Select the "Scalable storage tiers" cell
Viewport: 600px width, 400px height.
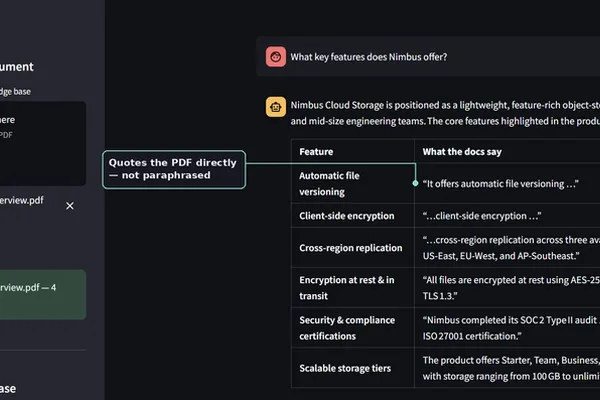click(x=352, y=368)
